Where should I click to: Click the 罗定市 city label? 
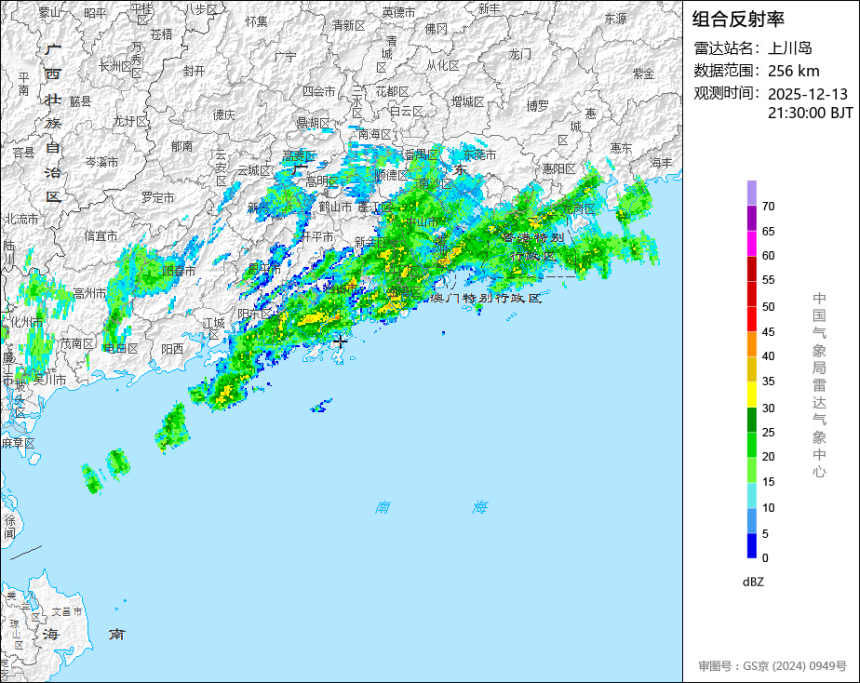[x=158, y=197]
